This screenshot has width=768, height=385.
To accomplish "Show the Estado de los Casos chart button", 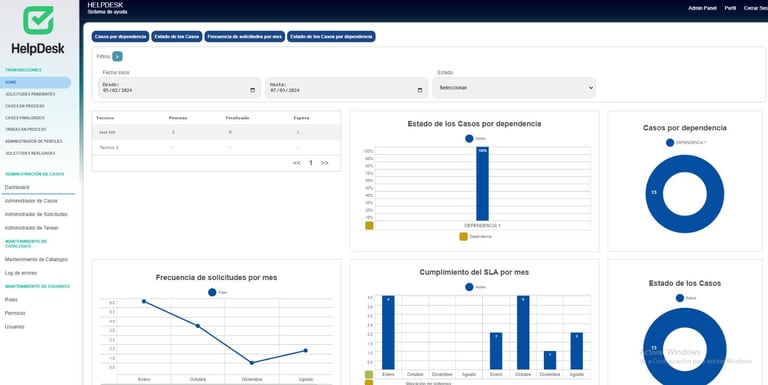I will (176, 37).
